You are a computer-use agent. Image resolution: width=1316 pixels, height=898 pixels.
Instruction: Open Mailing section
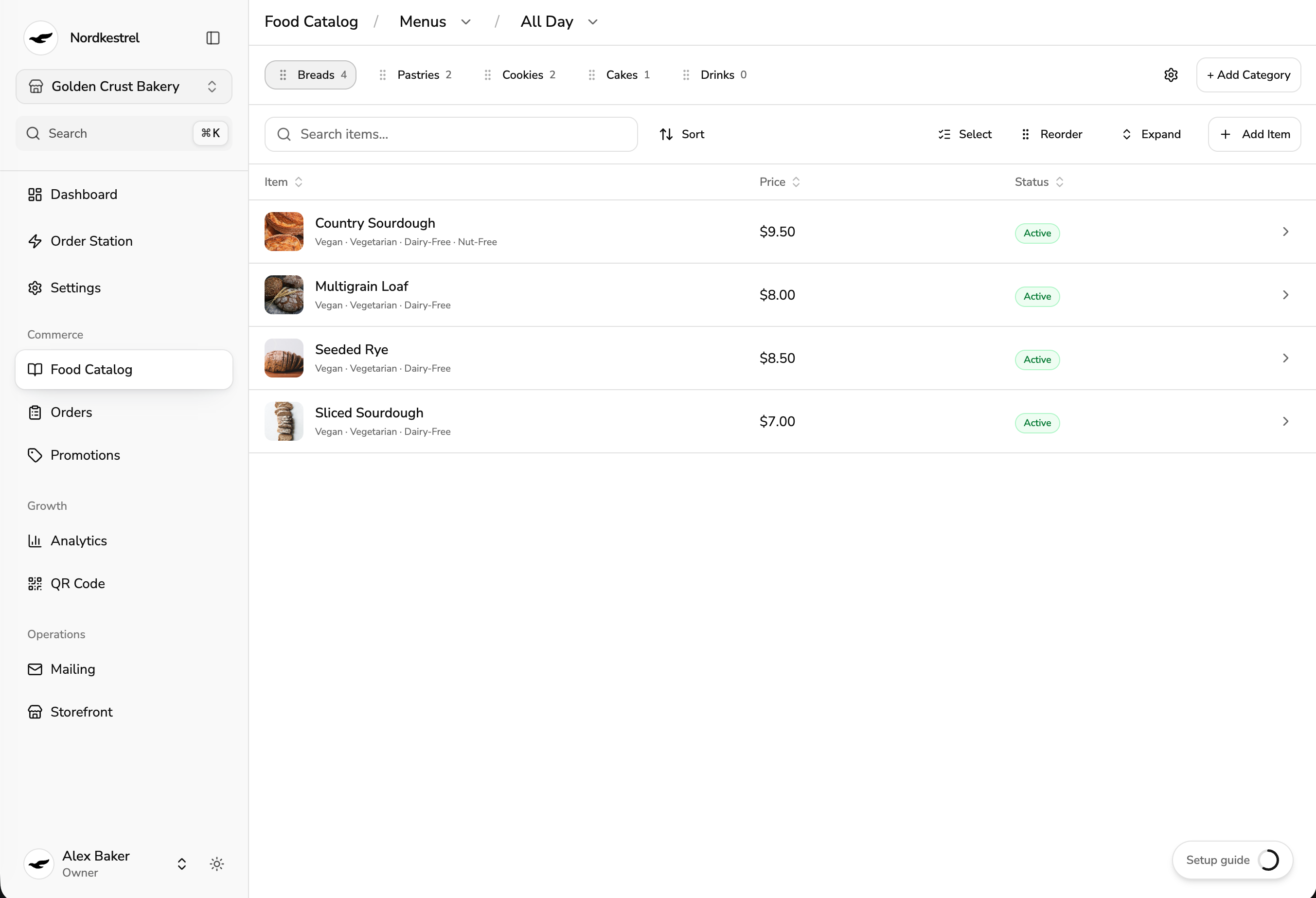(x=72, y=669)
